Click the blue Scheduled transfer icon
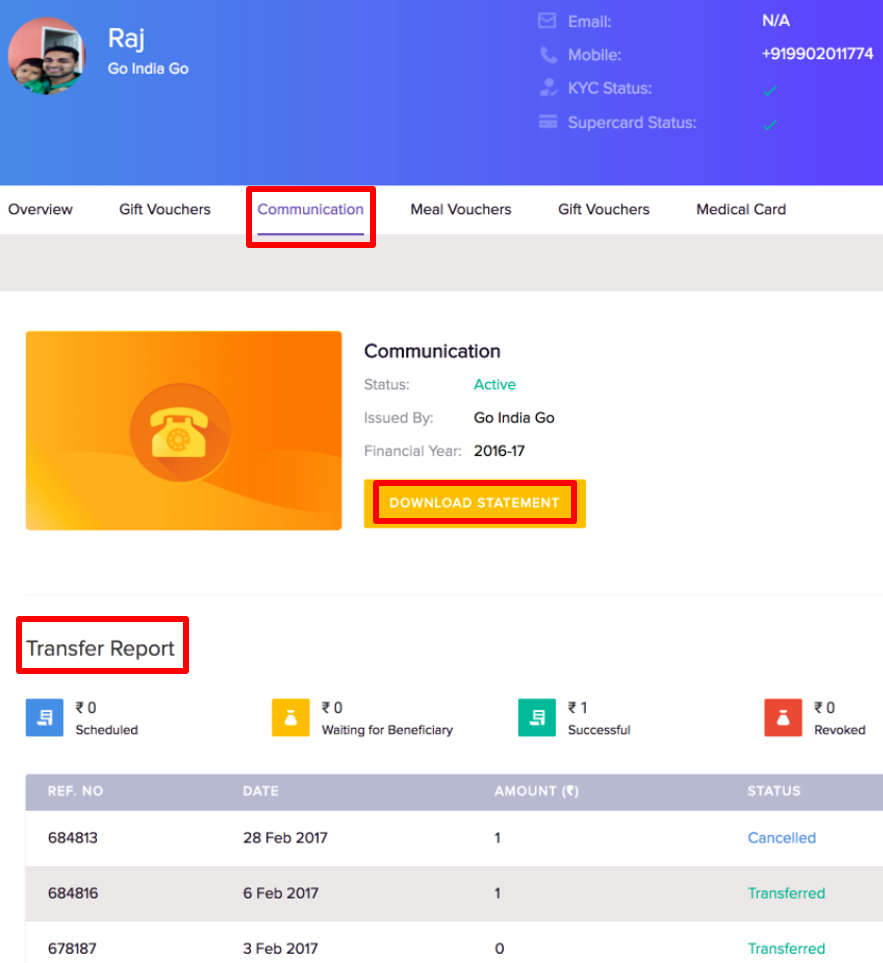Image resolution: width=883 pixels, height=963 pixels. click(44, 717)
